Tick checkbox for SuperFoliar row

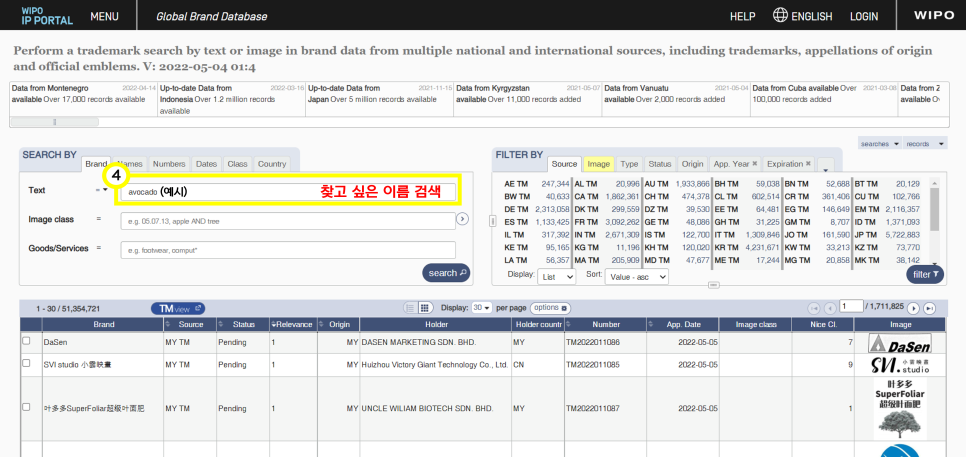click(x=26, y=407)
